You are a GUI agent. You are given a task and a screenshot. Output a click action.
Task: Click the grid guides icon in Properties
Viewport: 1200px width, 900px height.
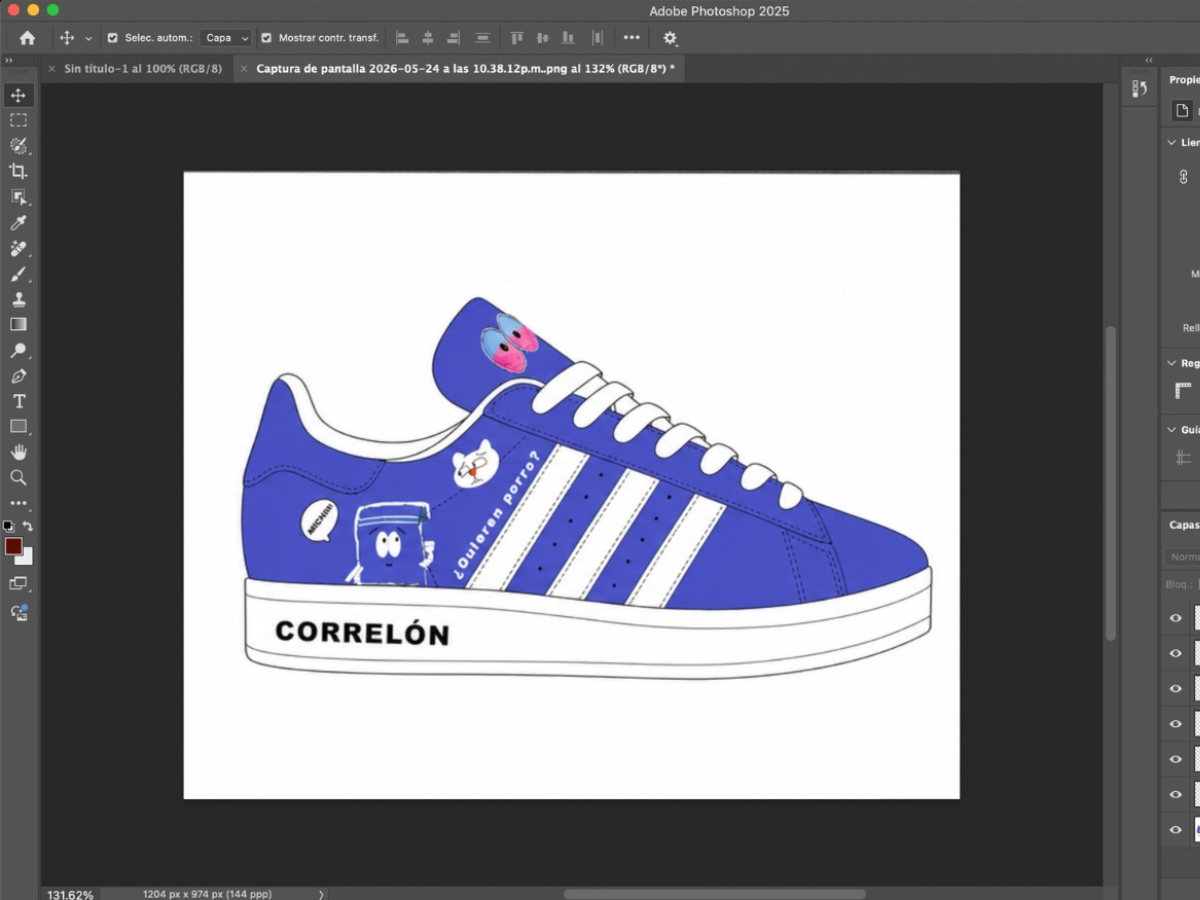coord(1184,457)
